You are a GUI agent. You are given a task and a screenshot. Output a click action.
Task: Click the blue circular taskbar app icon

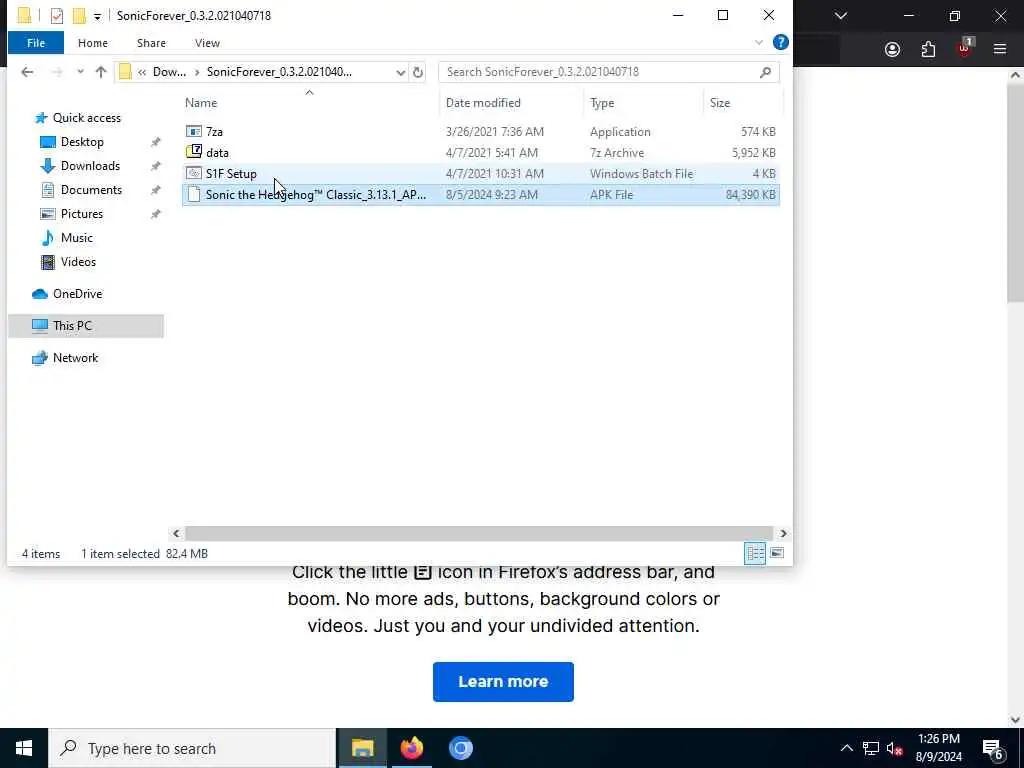coord(460,748)
